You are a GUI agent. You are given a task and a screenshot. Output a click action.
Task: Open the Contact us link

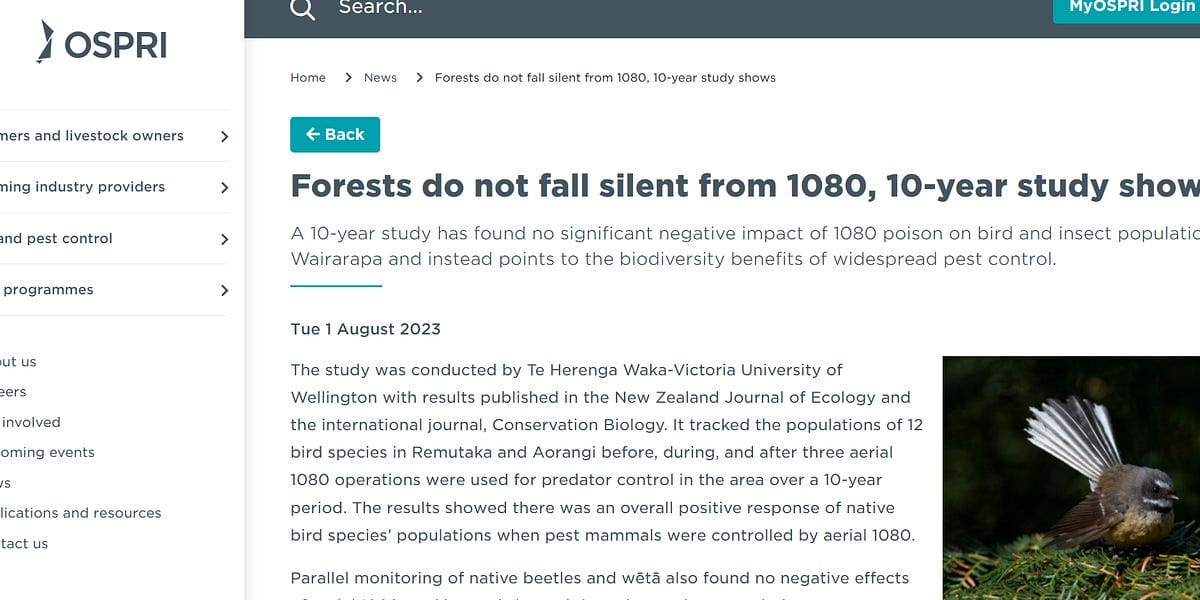click(x=24, y=544)
